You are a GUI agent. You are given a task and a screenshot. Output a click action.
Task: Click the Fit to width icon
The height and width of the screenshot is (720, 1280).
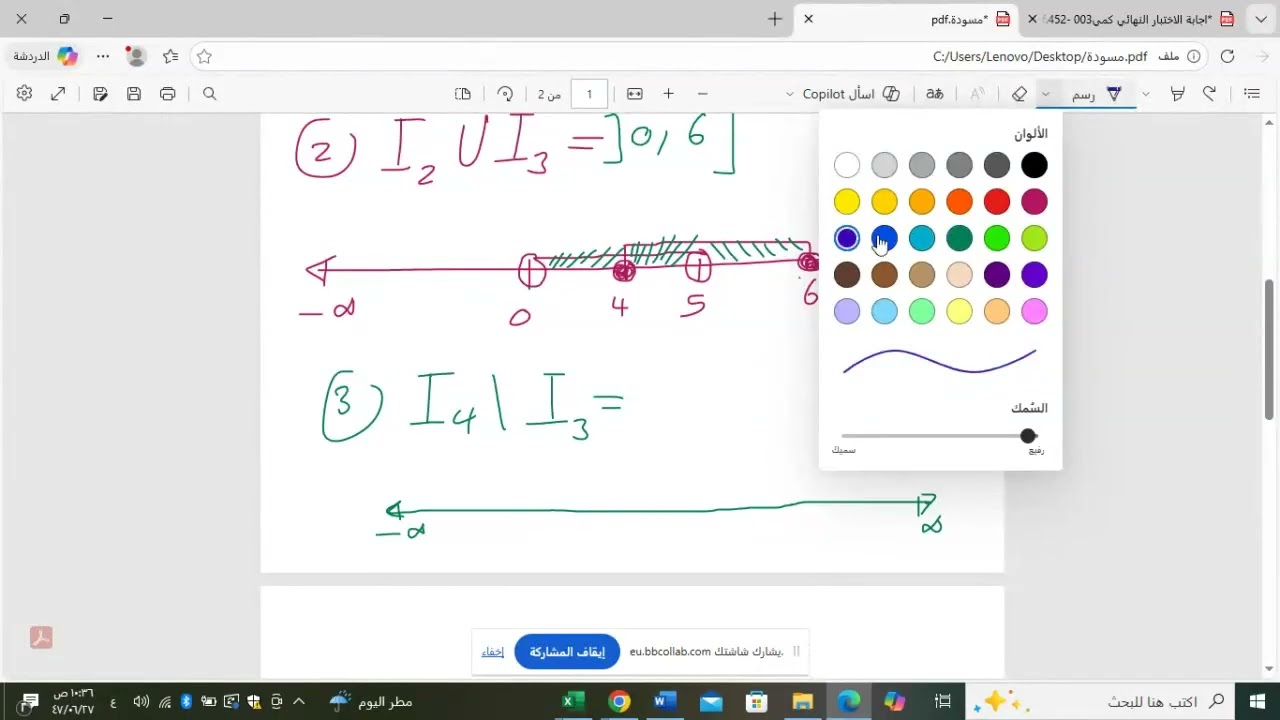(x=635, y=94)
